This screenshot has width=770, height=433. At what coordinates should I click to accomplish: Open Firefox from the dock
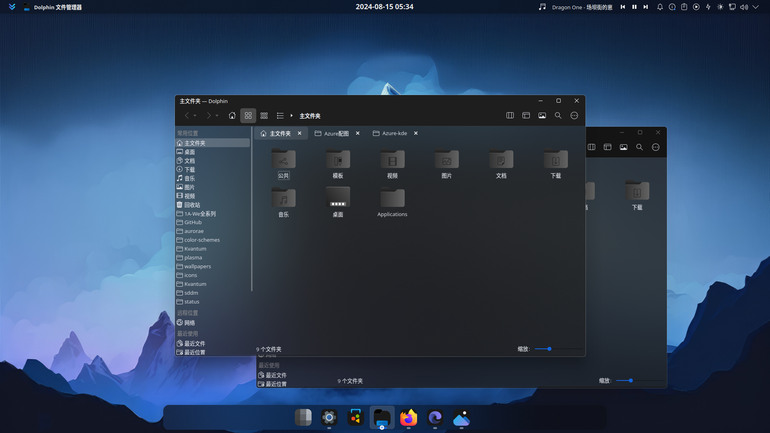click(x=409, y=418)
